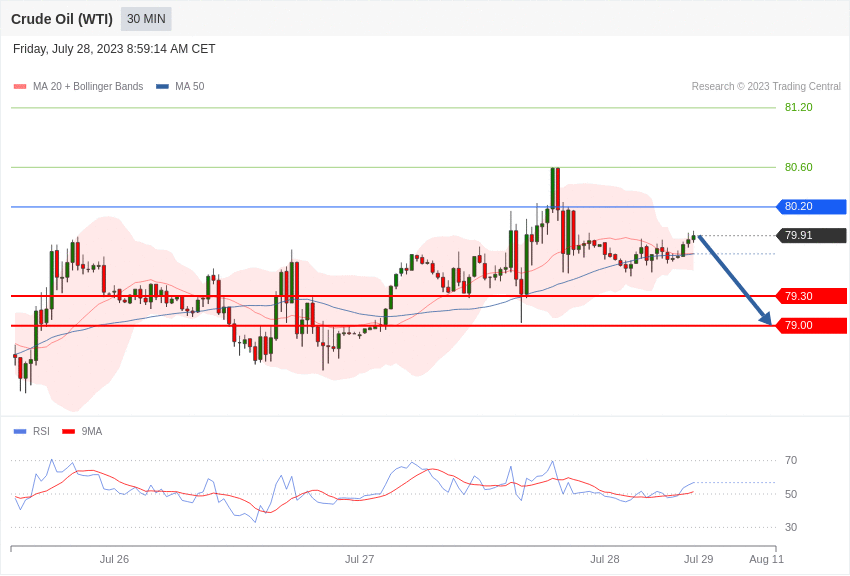Click the red 79.30 support price tag
The width and height of the screenshot is (850, 576).
[812, 296]
